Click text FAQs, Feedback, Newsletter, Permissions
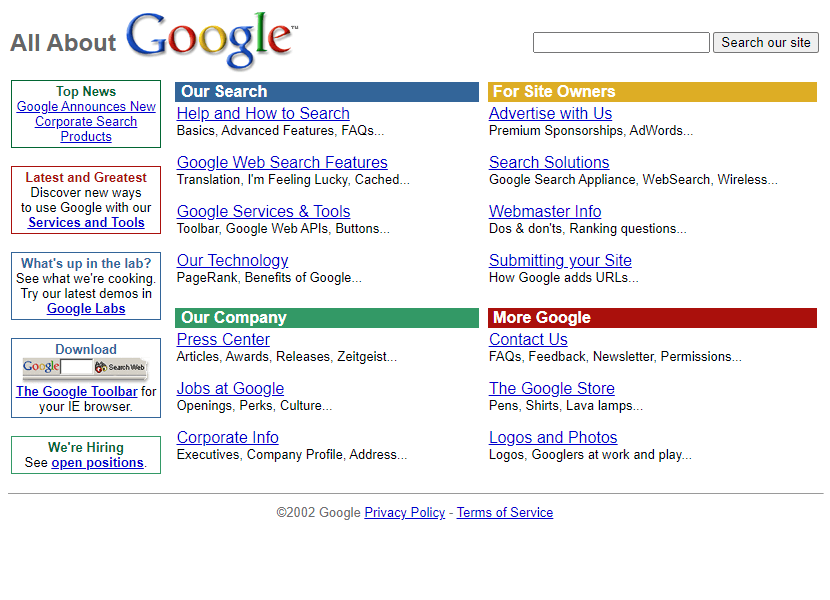 click(x=615, y=357)
